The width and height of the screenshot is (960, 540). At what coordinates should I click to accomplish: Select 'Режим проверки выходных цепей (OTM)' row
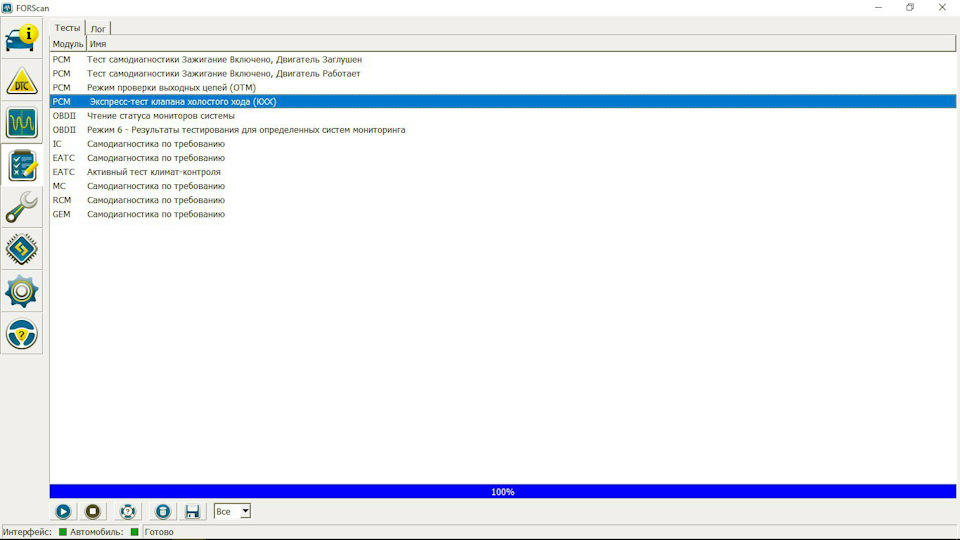coord(503,88)
